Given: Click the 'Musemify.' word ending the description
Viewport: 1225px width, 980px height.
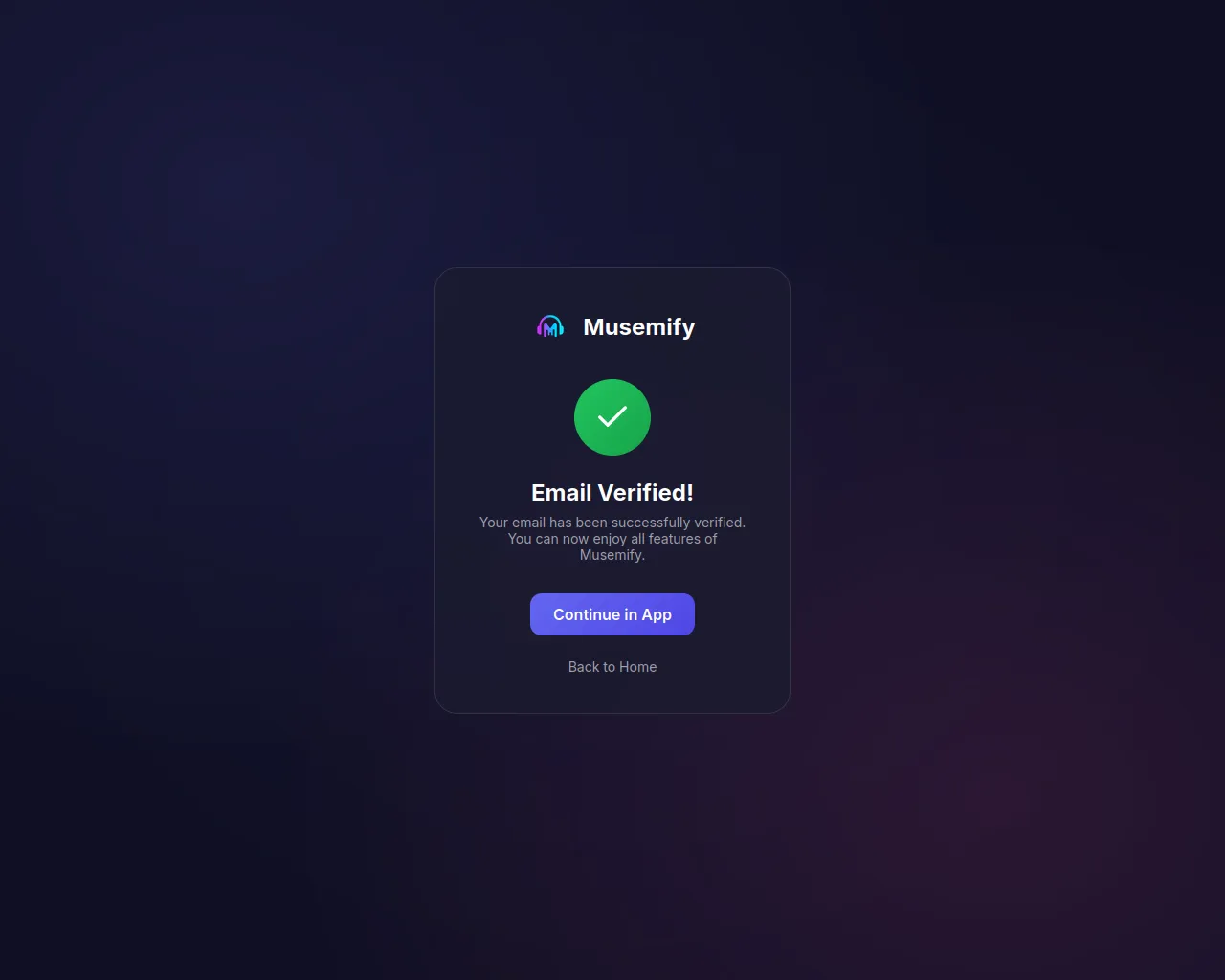Looking at the screenshot, I should 612,555.
